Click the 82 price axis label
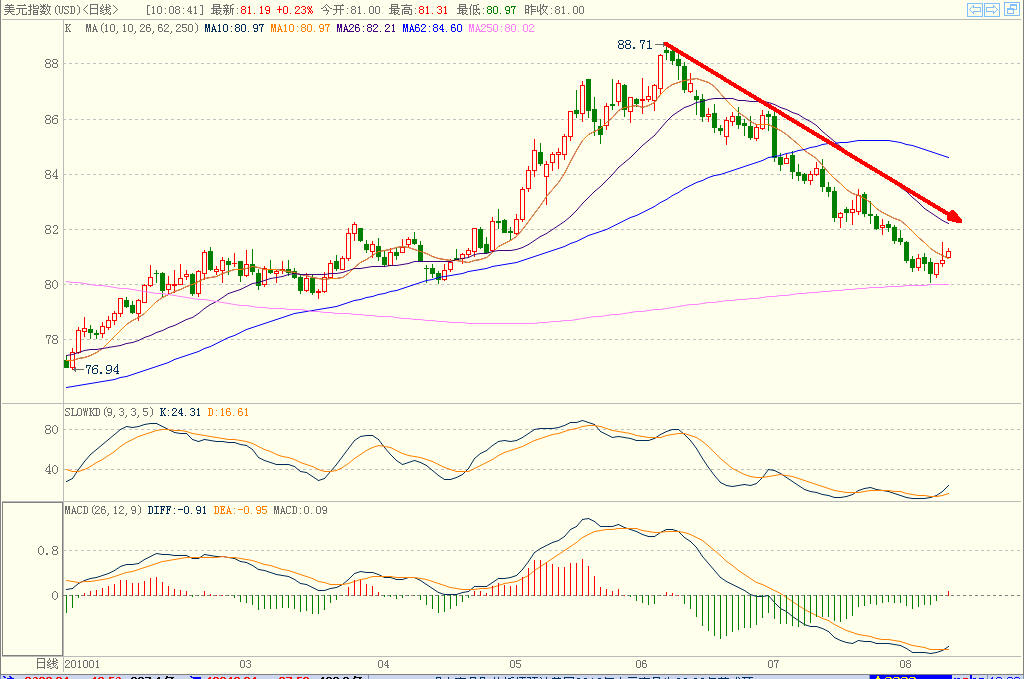 tap(52, 230)
